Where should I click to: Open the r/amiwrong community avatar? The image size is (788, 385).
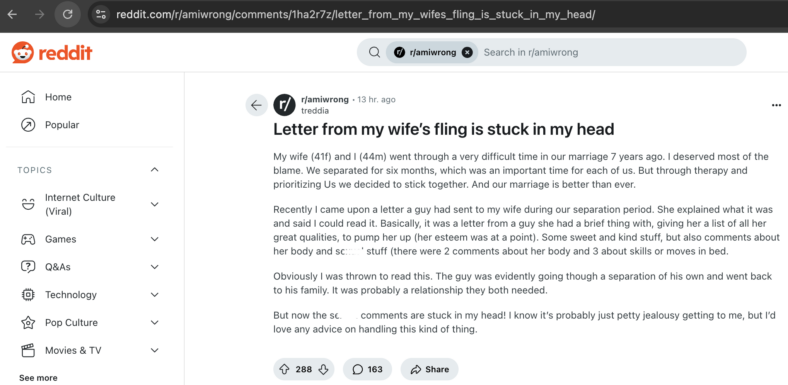(x=284, y=105)
